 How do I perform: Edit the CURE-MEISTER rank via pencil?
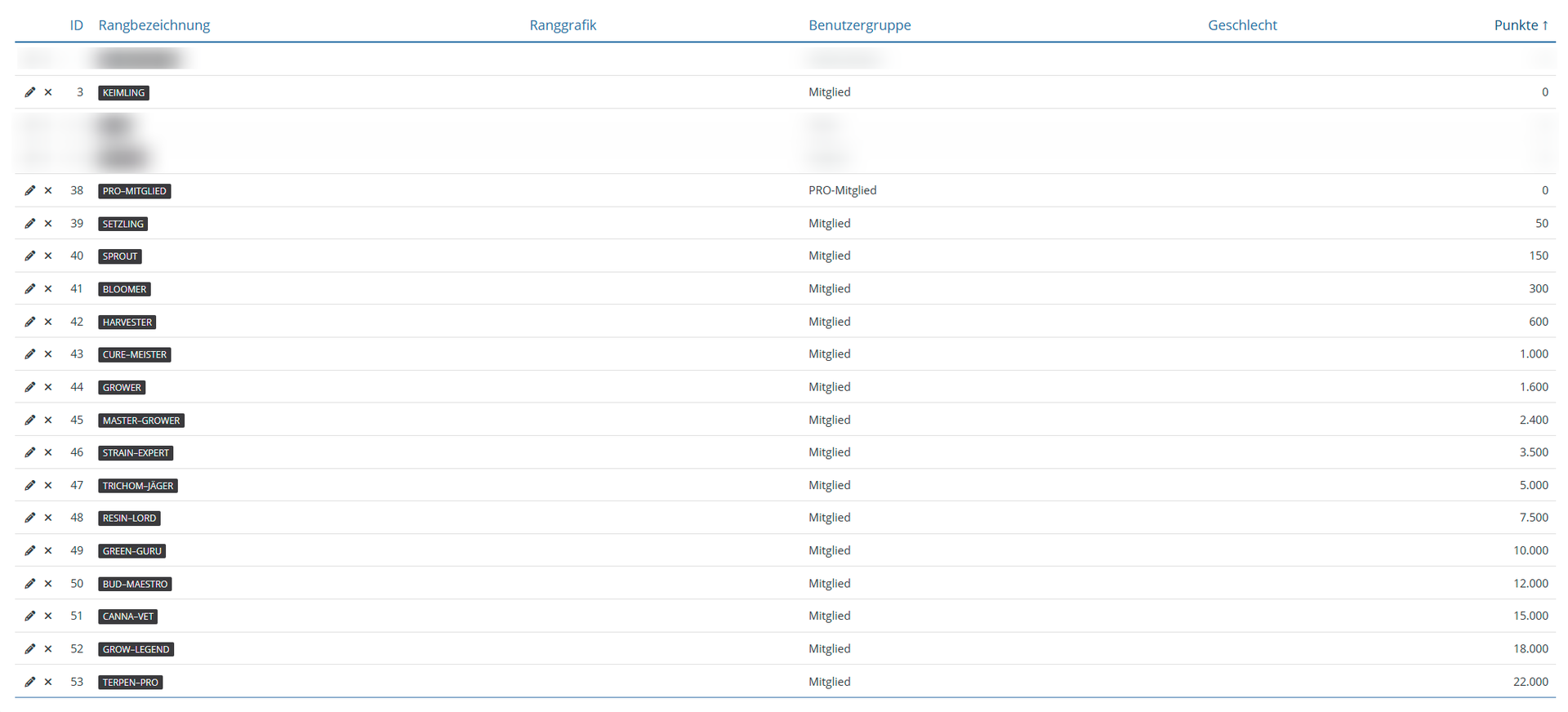coord(30,354)
